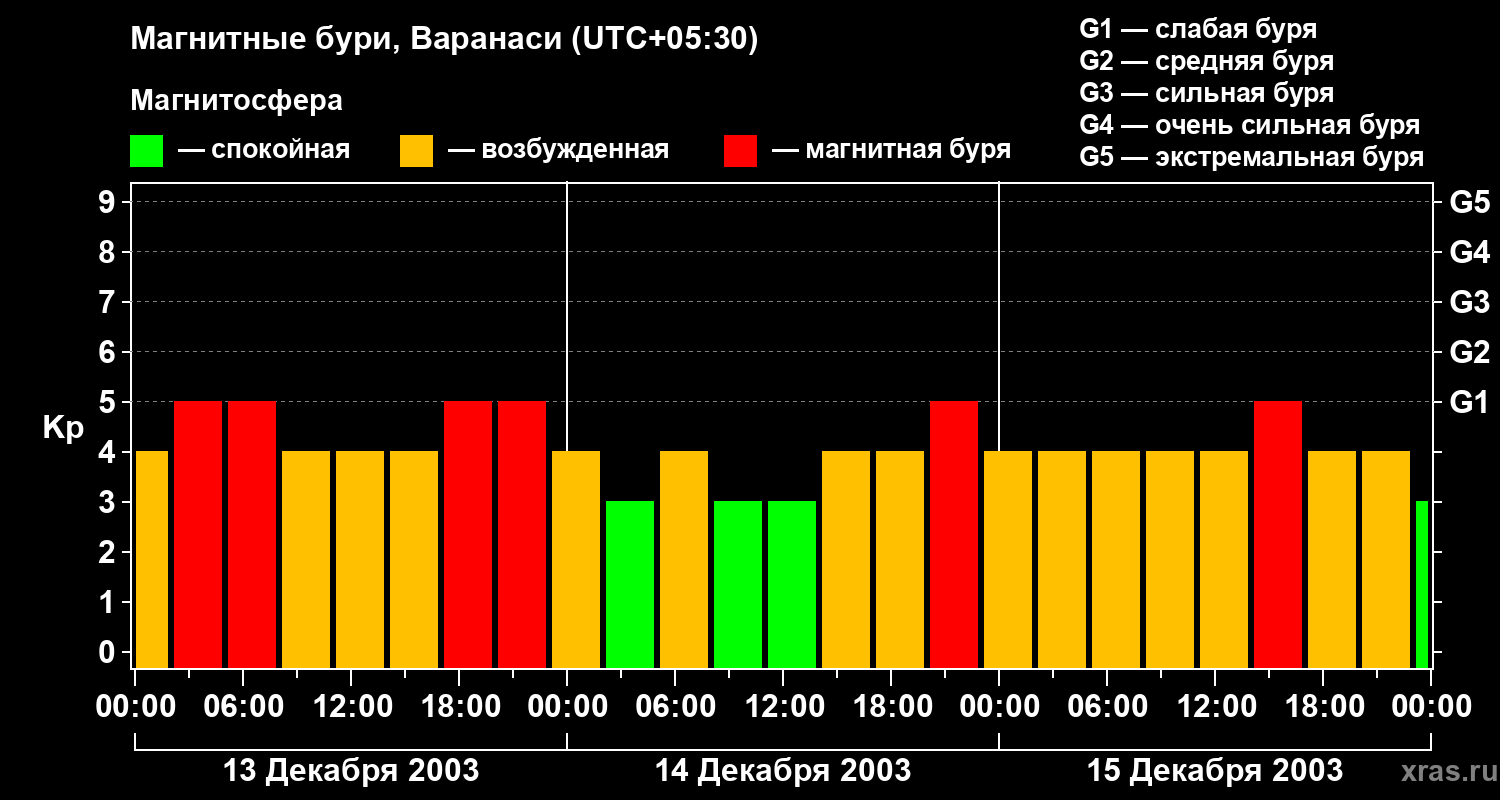Click 'G3 — сильная буря' text
1500x800 pixels.
pyautogui.click(x=1207, y=93)
